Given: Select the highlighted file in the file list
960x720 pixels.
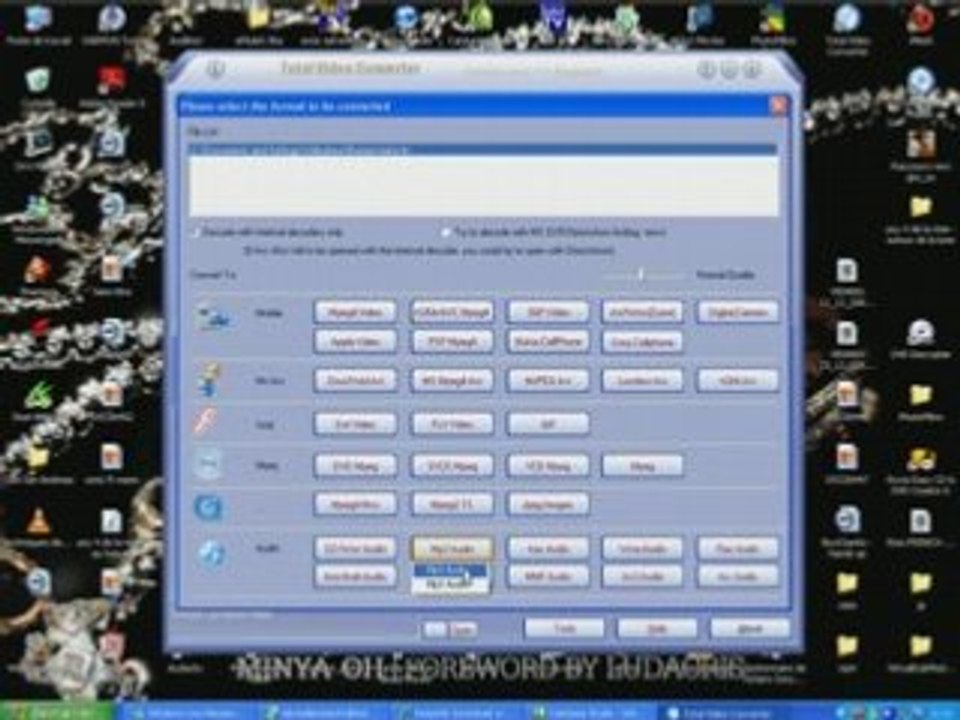Looking at the screenshot, I should [483, 149].
